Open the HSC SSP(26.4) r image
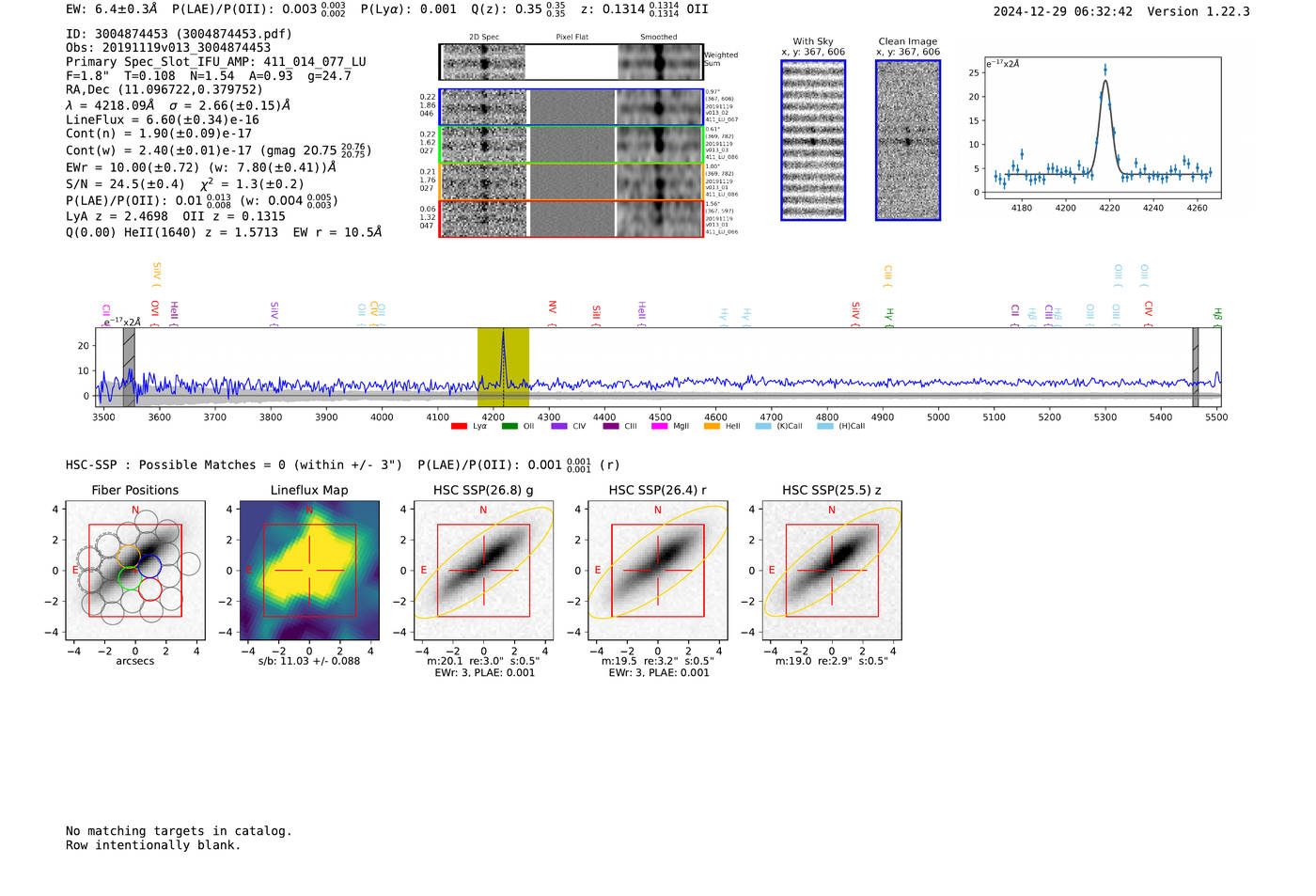 click(657, 571)
